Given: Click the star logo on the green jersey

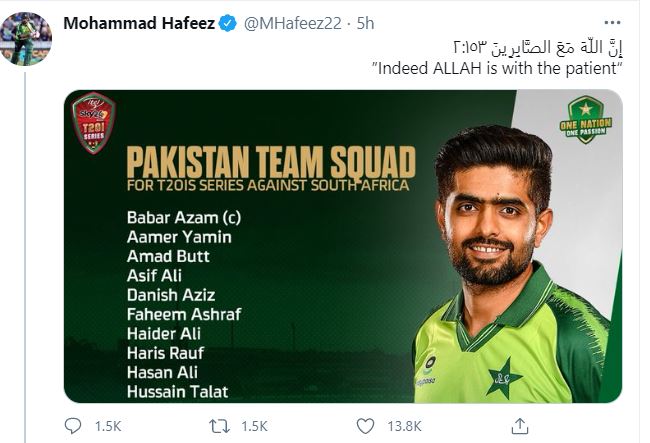Looking at the screenshot, I should pyautogui.click(x=504, y=381).
